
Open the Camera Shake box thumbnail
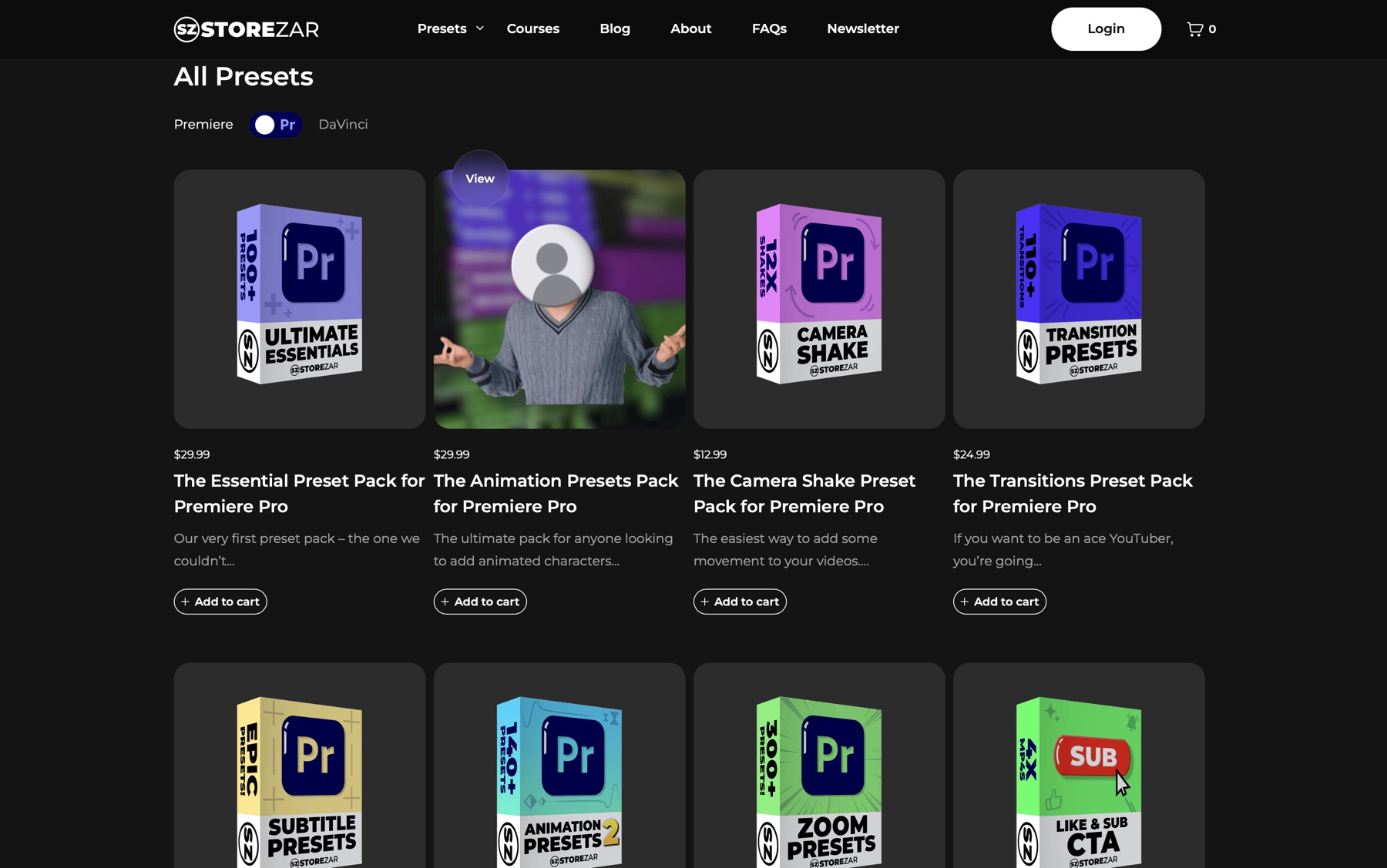819,299
